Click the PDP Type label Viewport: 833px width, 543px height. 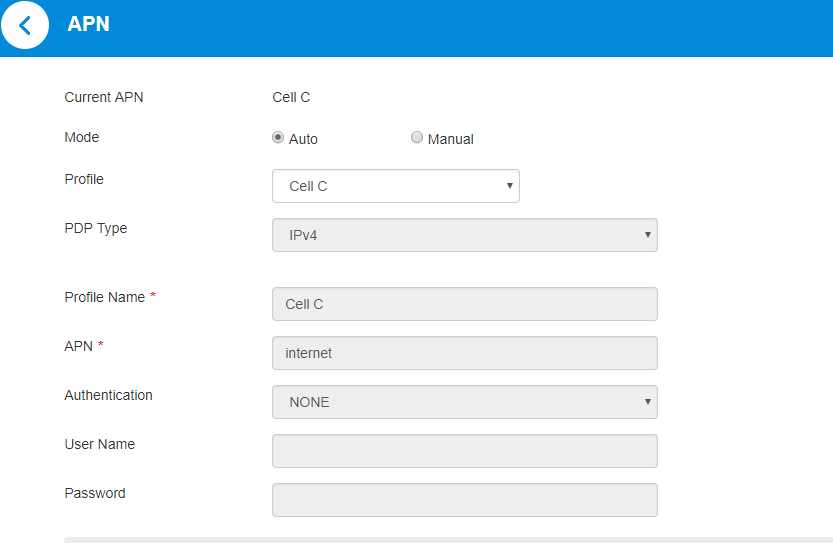tap(96, 228)
